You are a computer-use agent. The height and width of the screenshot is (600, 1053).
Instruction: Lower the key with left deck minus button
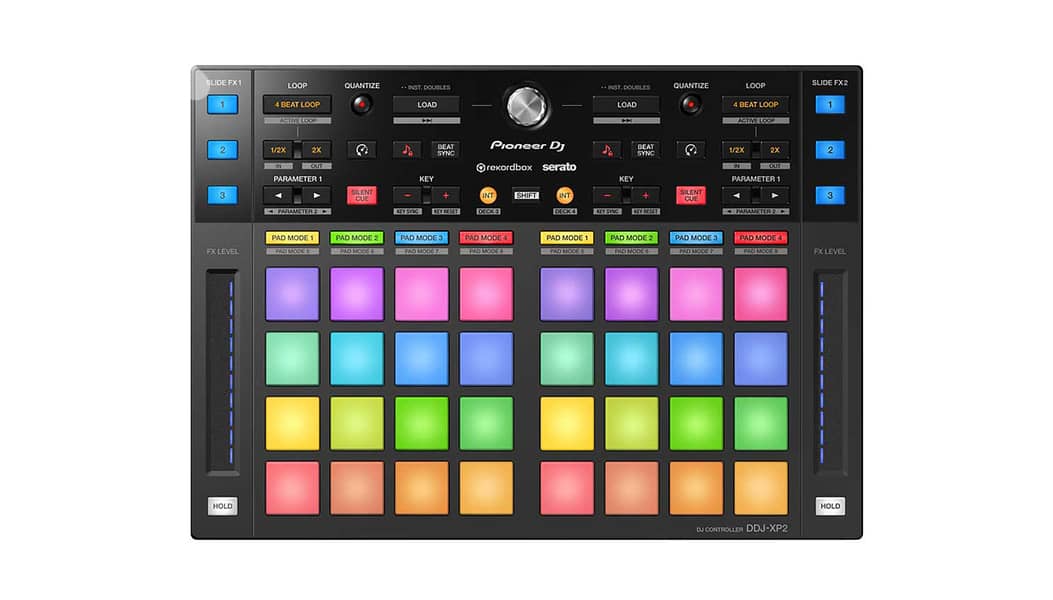pos(407,196)
